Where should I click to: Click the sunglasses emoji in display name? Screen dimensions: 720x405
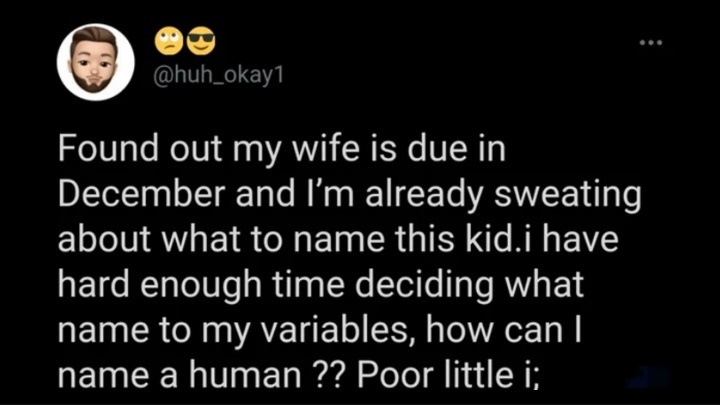pyautogui.click(x=200, y=43)
